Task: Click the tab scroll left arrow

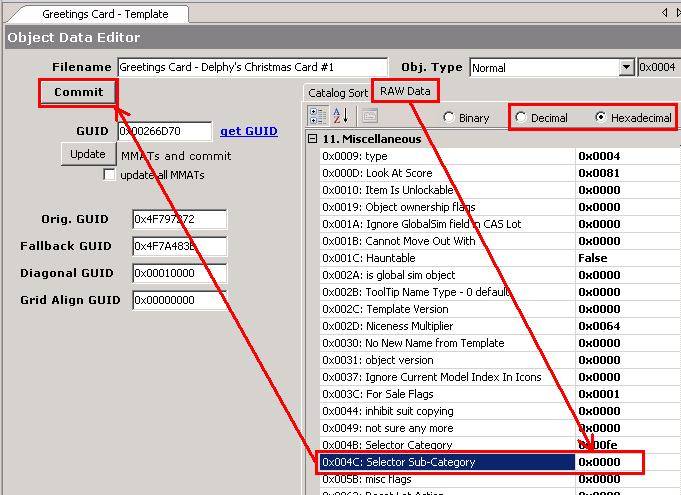Action: coord(664,12)
